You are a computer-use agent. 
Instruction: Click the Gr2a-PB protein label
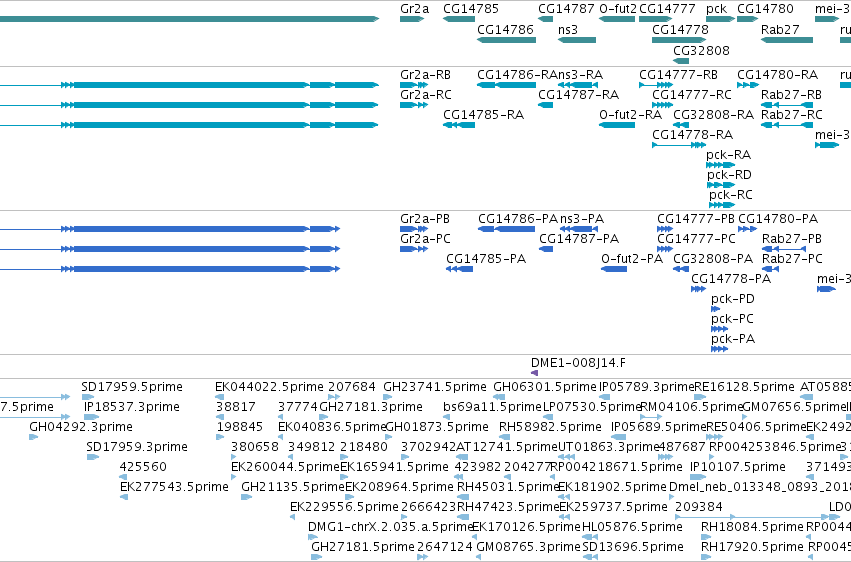tap(425, 219)
